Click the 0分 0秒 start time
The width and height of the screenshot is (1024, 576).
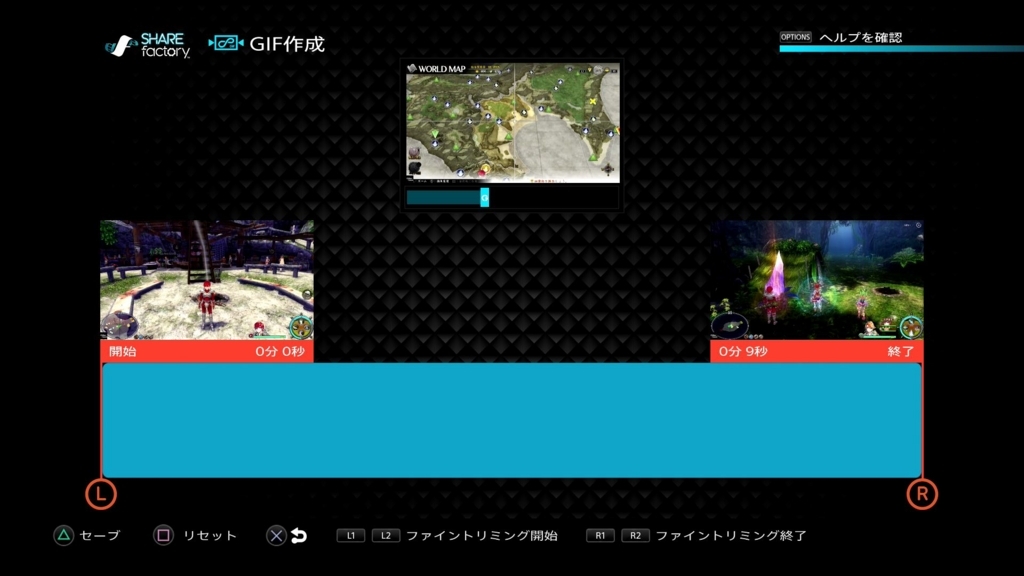pyautogui.click(x=280, y=351)
